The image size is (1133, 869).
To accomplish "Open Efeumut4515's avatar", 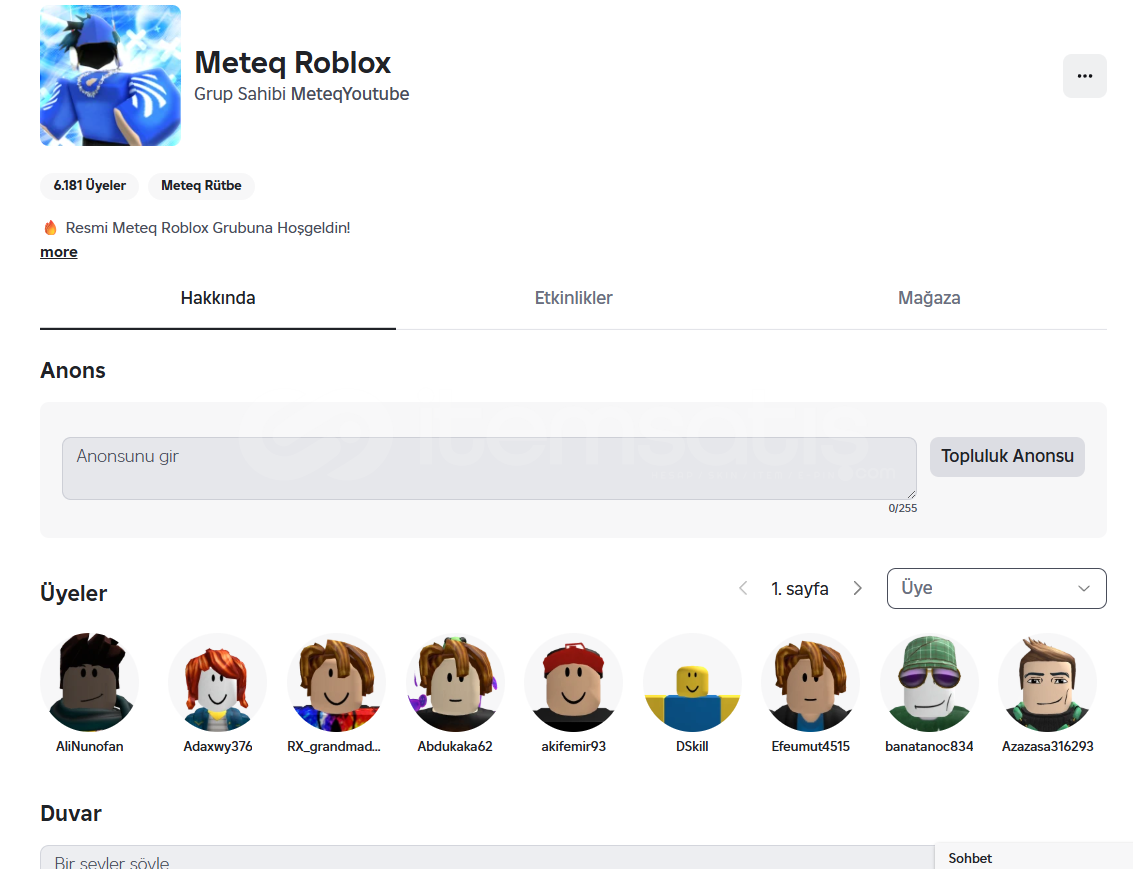I will coord(811,683).
